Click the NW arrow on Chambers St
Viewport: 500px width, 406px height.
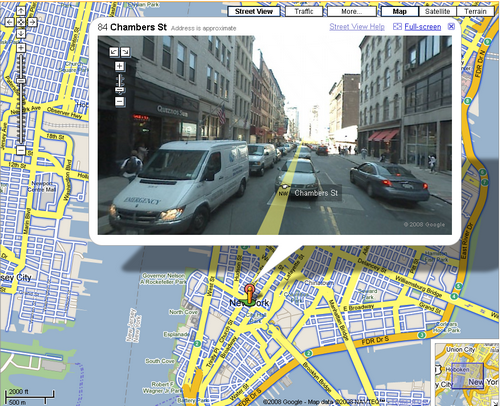click(x=284, y=188)
